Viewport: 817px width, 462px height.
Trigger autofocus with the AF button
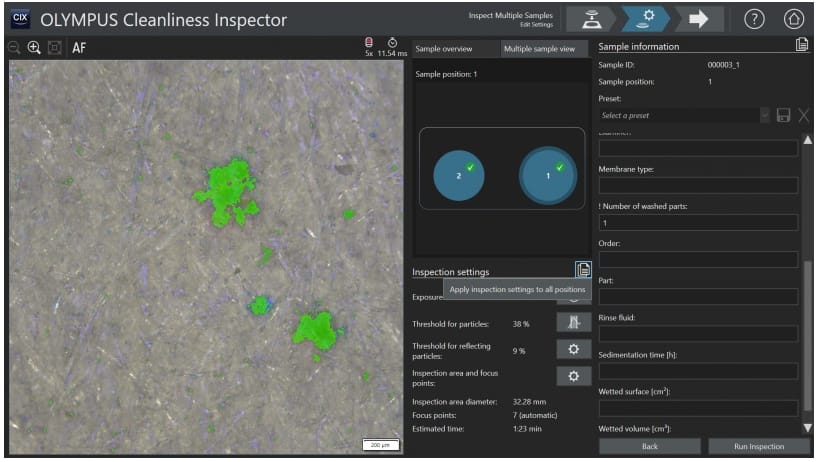[79, 47]
